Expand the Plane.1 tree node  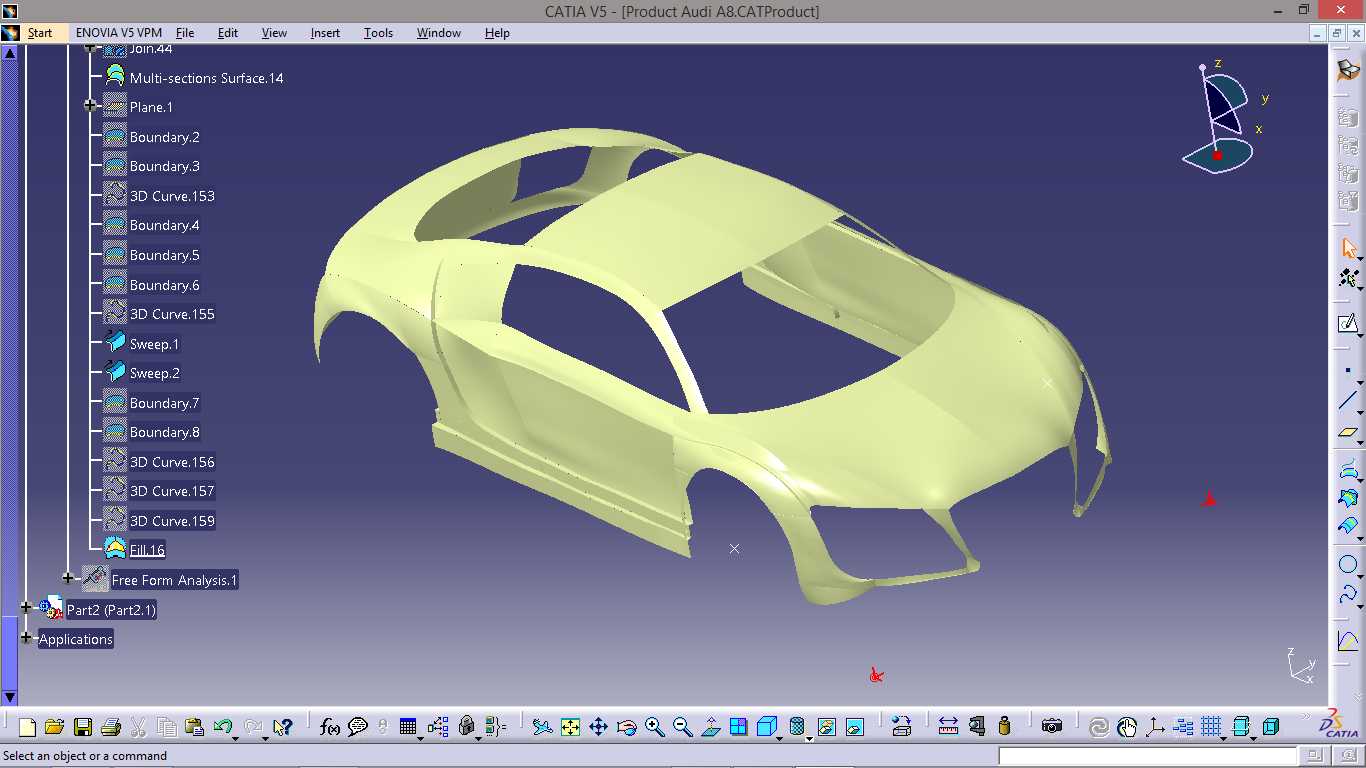(x=90, y=105)
